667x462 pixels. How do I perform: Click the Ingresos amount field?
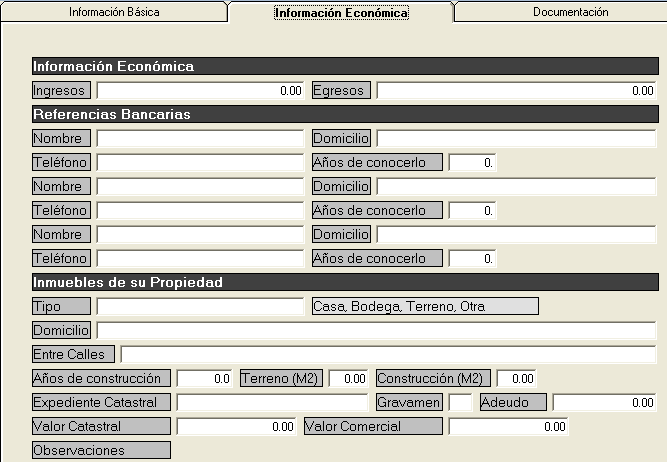200,91
